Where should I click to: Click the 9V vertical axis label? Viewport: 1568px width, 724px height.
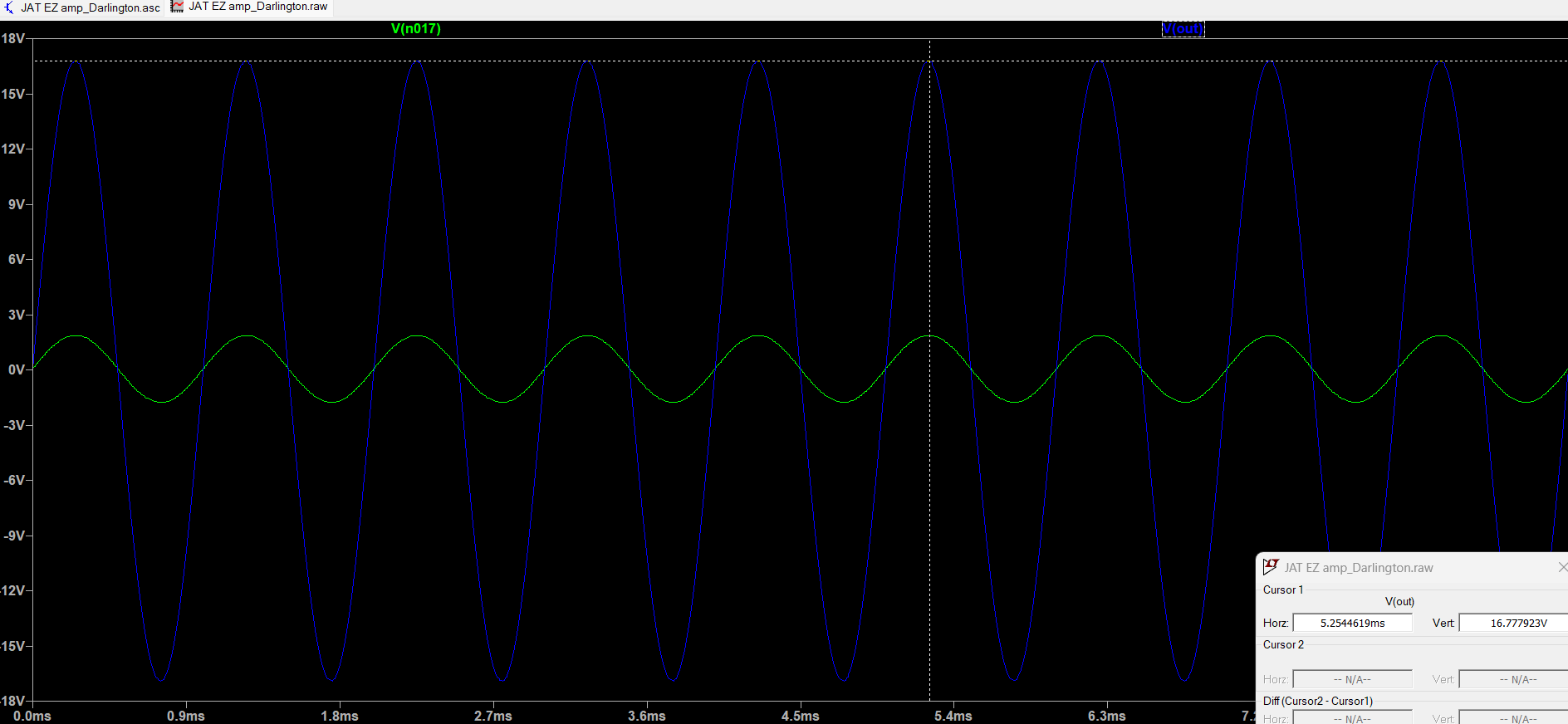(x=17, y=204)
